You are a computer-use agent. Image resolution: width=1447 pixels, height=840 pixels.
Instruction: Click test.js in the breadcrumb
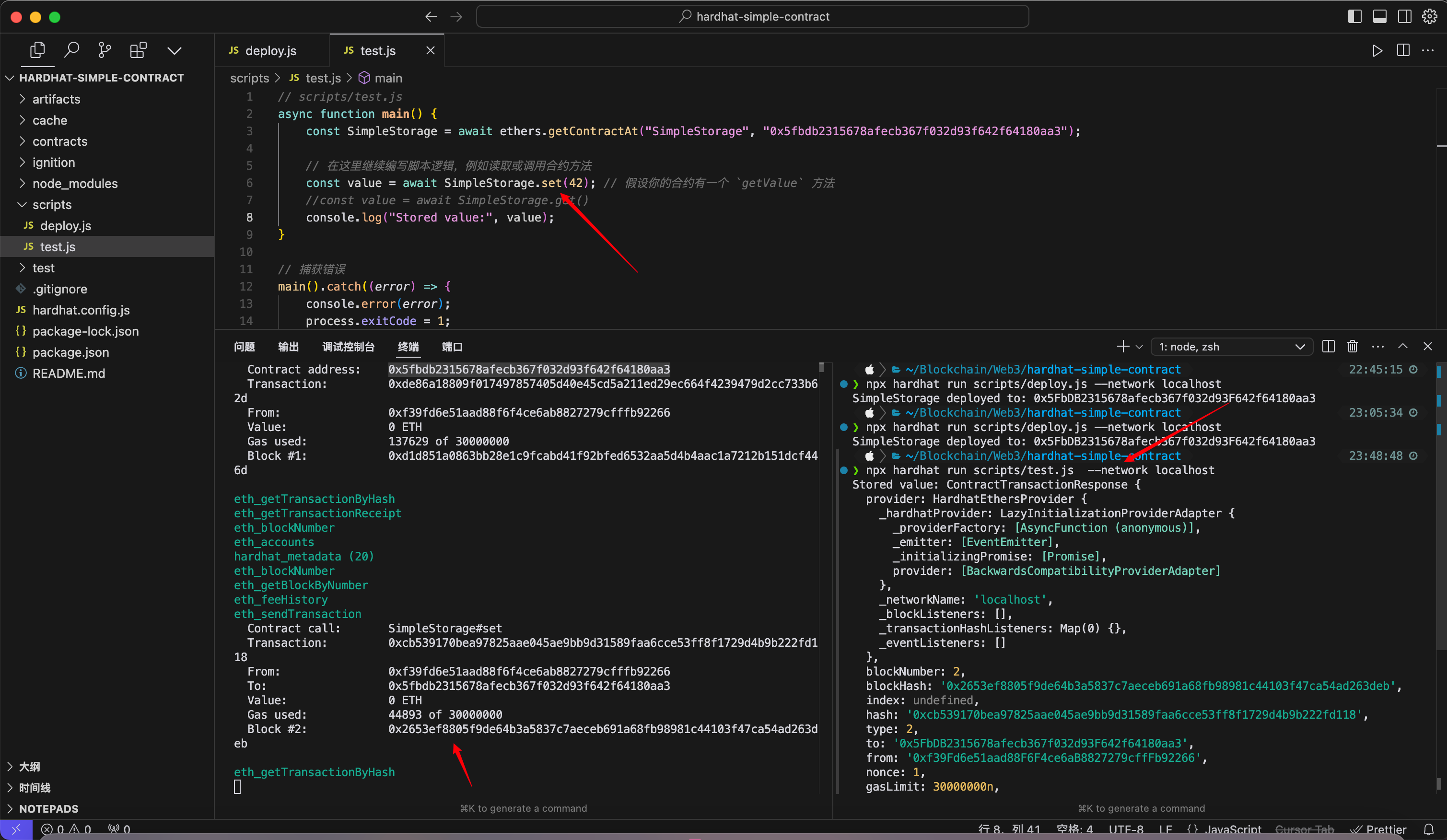click(x=323, y=78)
